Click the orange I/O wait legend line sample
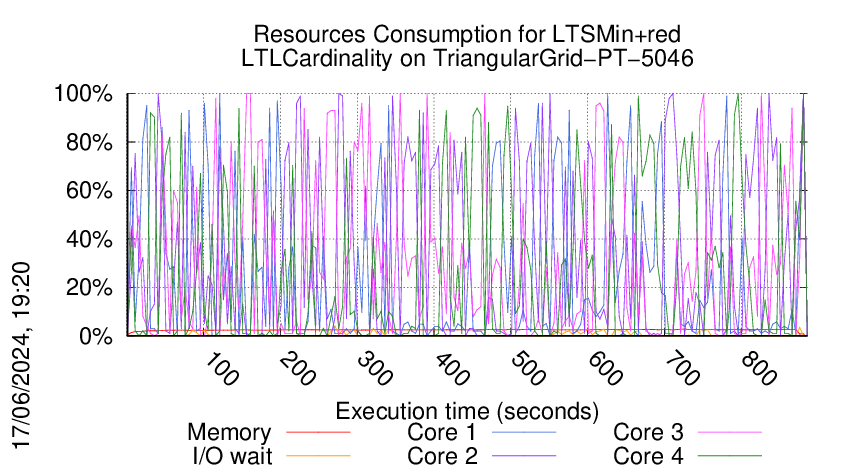Image resolution: width=850 pixels, height=475 pixels. (x=318, y=456)
